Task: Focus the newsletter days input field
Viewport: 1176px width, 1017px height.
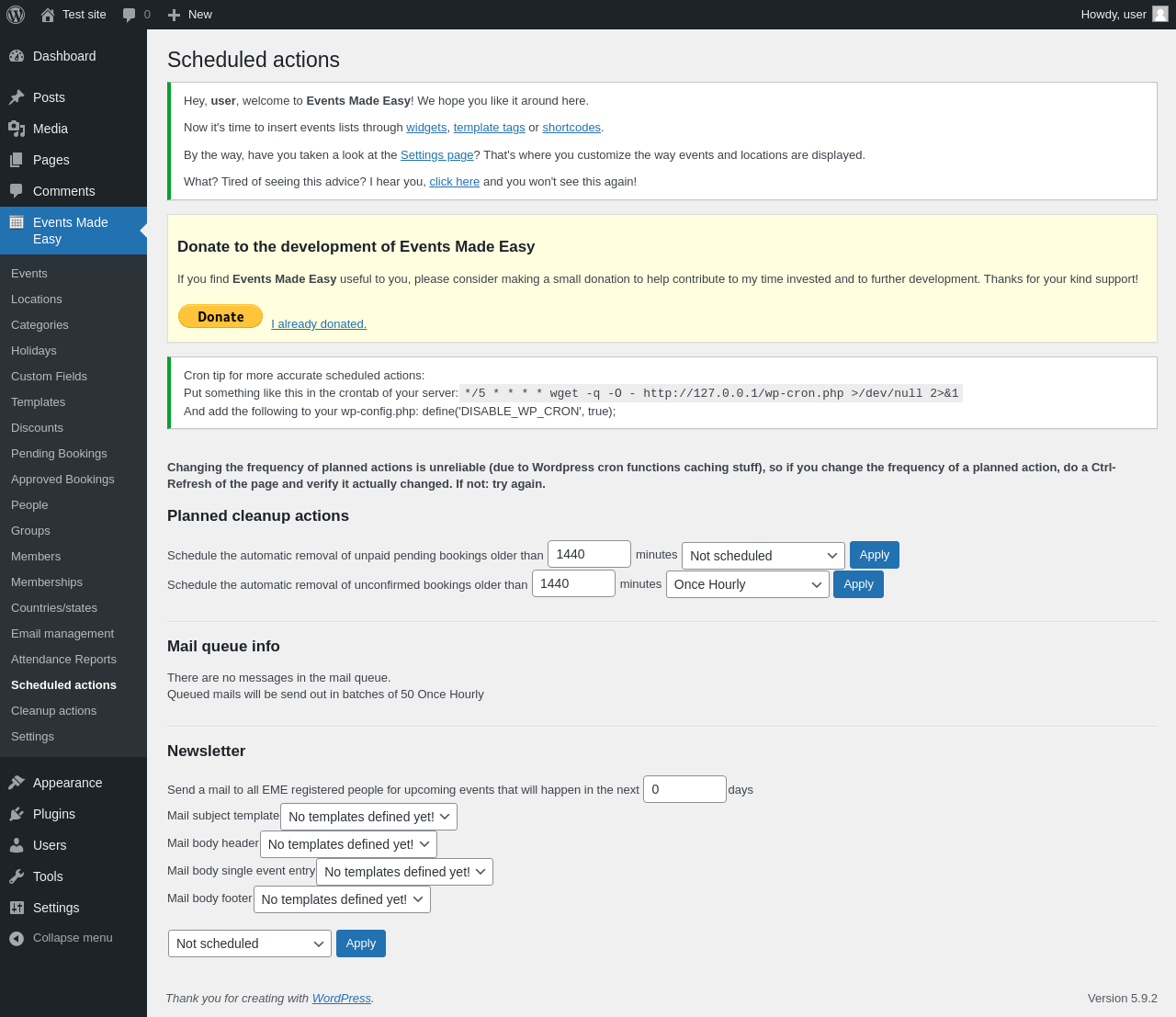Action: point(684,789)
